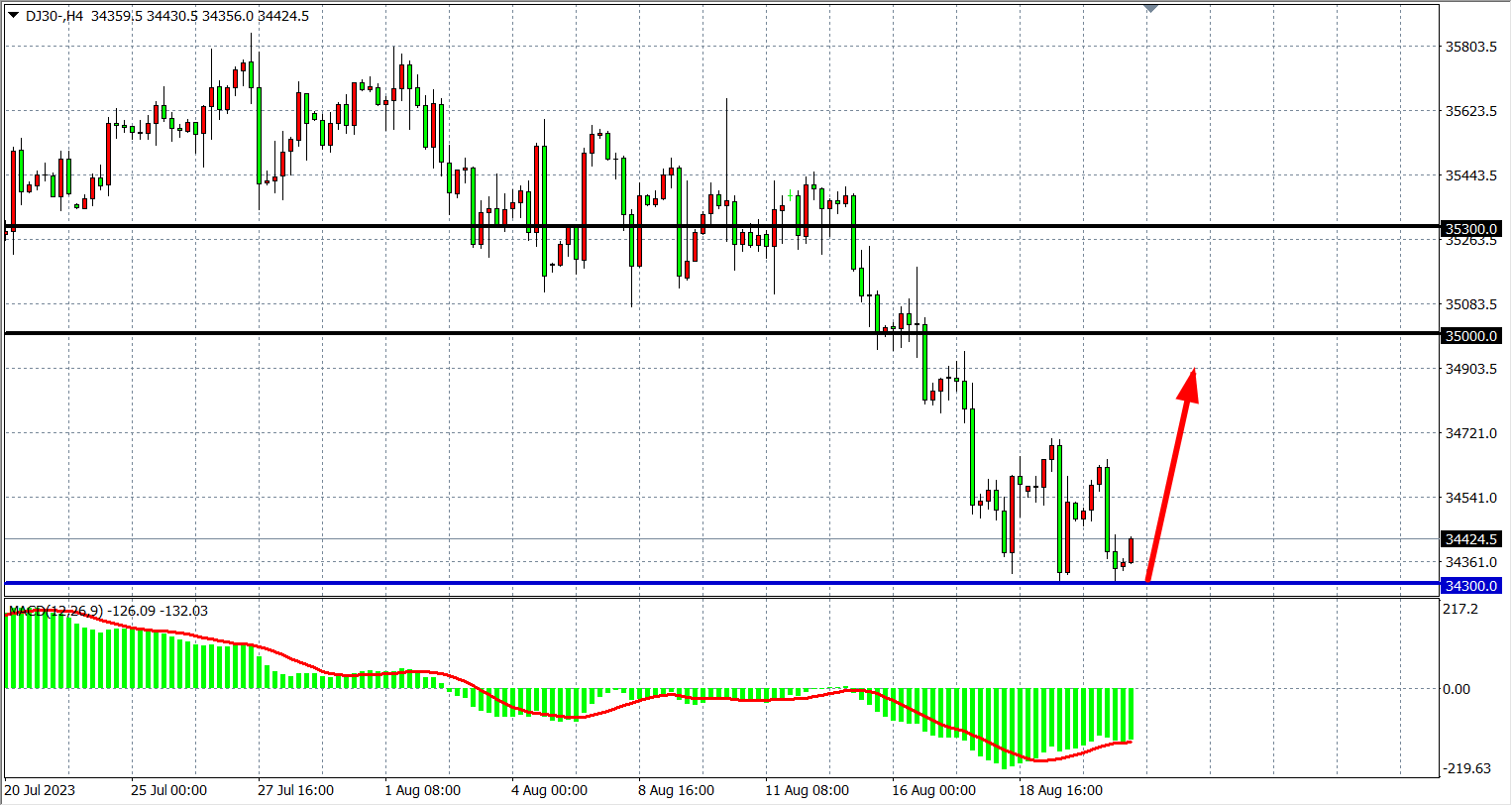The width and height of the screenshot is (1512, 806).
Task: Click the 20 Jul 2023 date label
Action: pyautogui.click(x=40, y=790)
